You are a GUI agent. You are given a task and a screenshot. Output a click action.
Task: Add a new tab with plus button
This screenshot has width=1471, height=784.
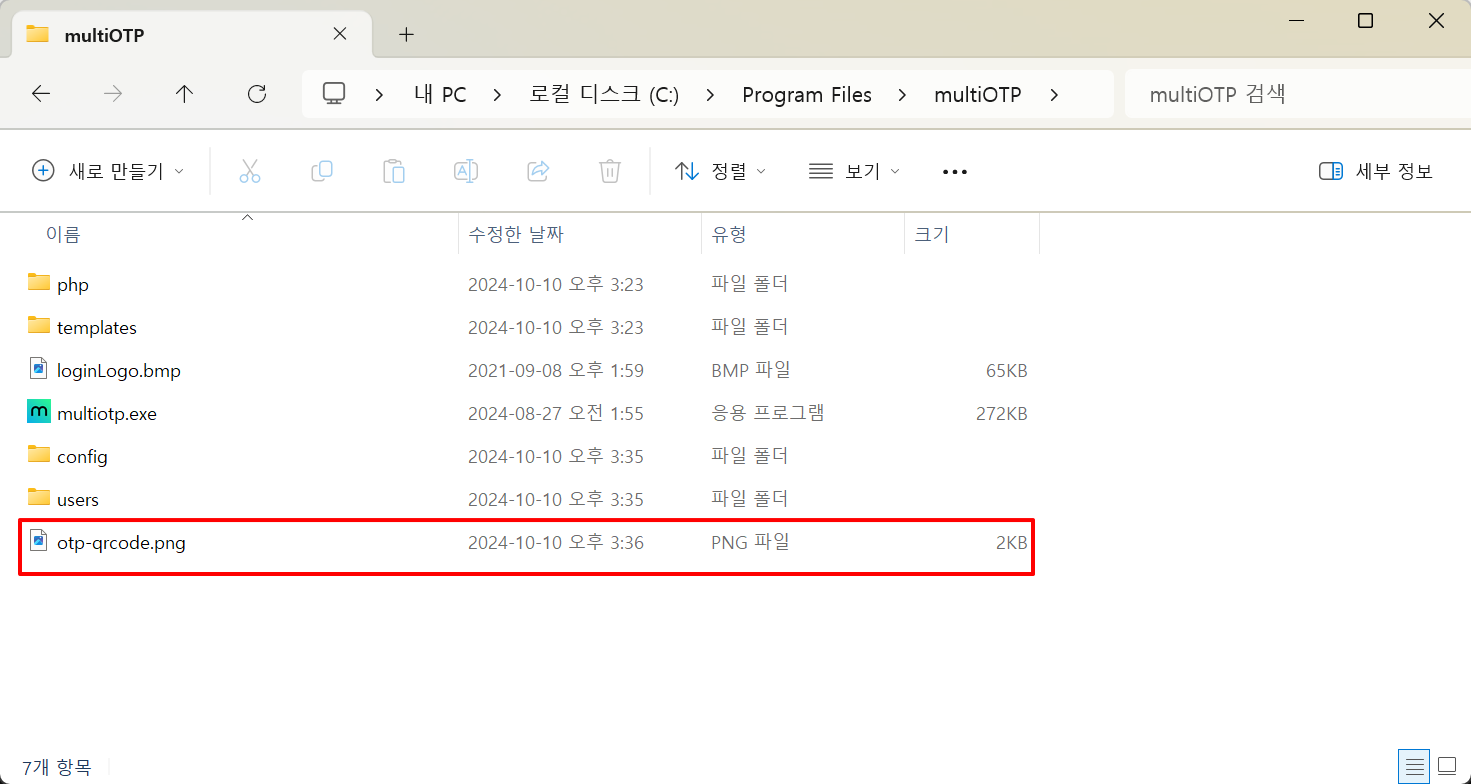tap(406, 34)
